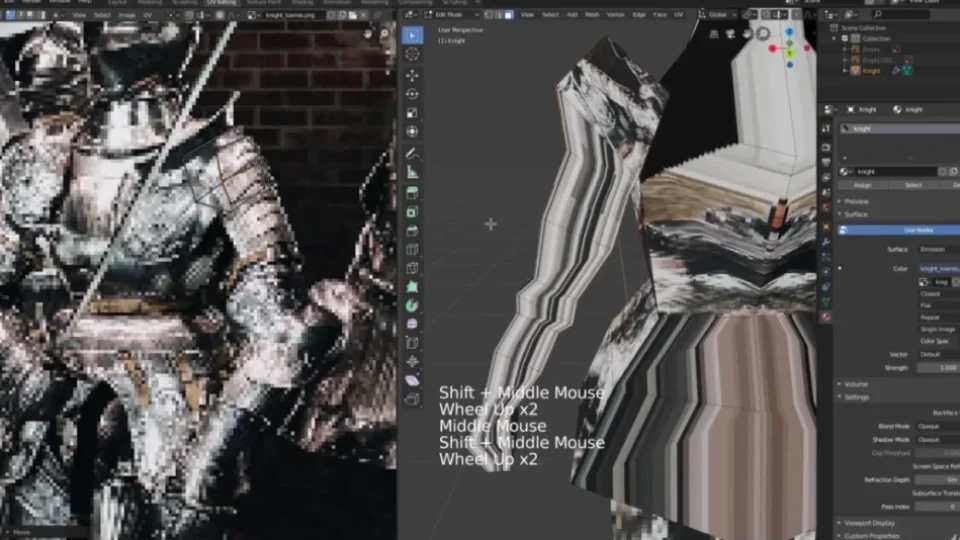Click the viewport zoom magnifier icon

[x=763, y=34]
